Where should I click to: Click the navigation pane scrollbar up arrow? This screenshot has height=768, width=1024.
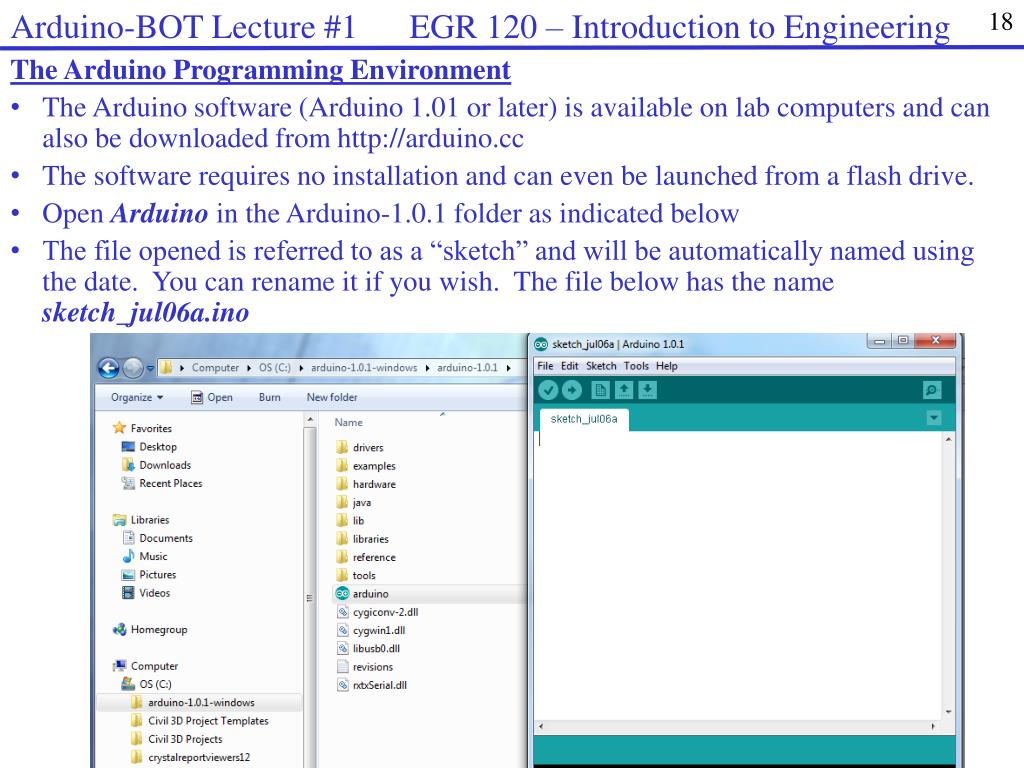coord(310,419)
